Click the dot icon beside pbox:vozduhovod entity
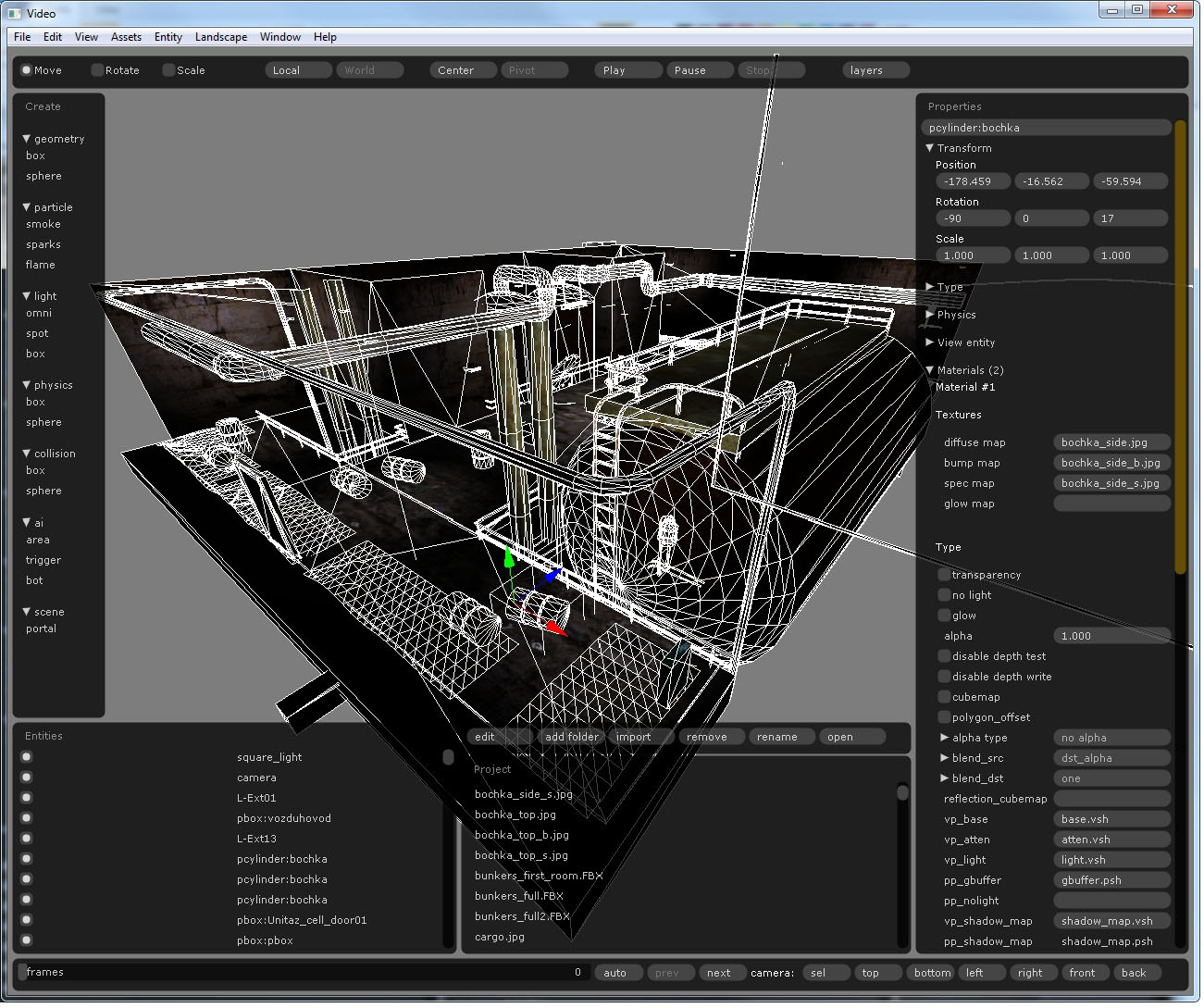The image size is (1204, 1008). click(26, 818)
